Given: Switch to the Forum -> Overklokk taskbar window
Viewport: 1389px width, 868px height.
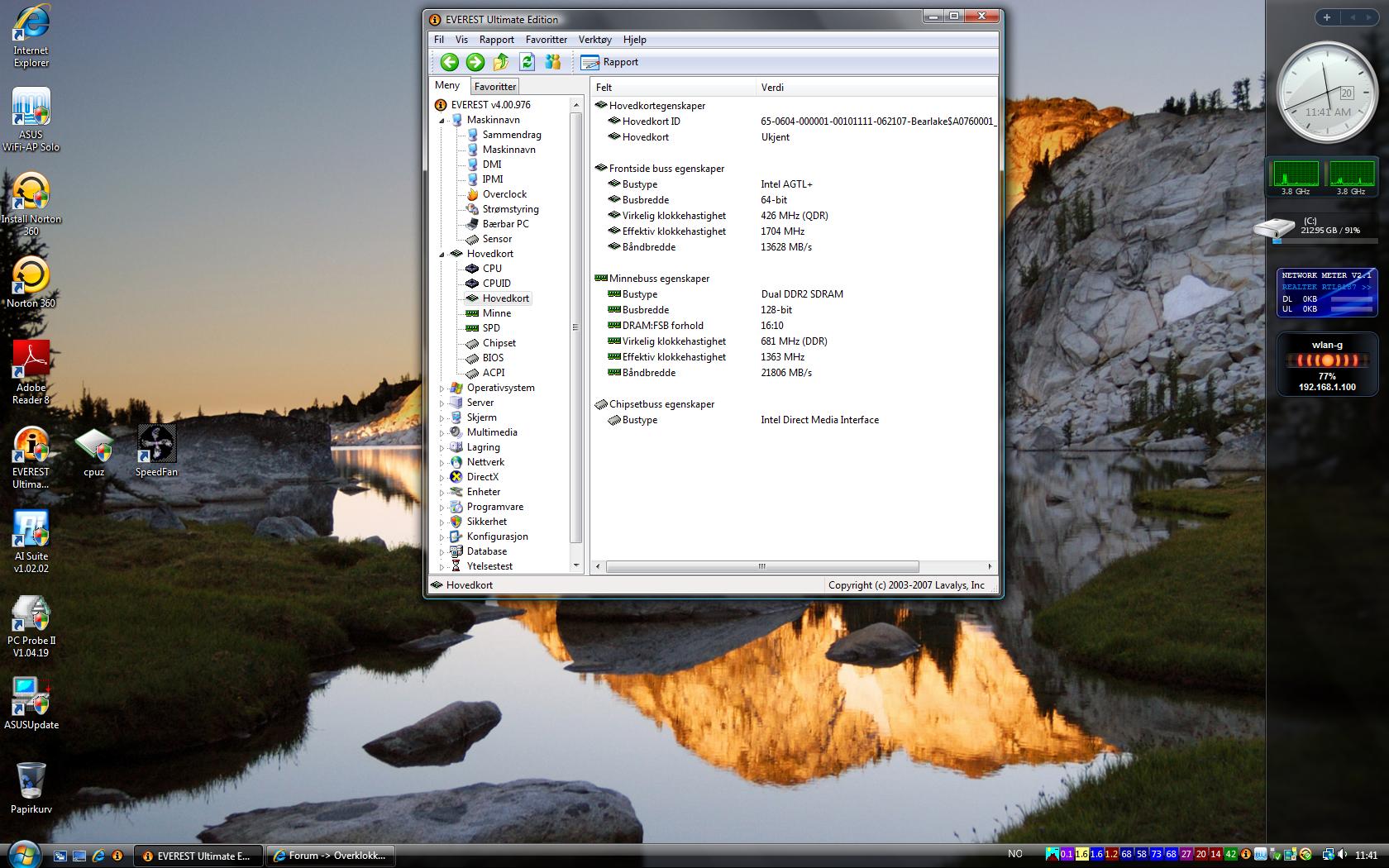Looking at the screenshot, I should point(330,856).
